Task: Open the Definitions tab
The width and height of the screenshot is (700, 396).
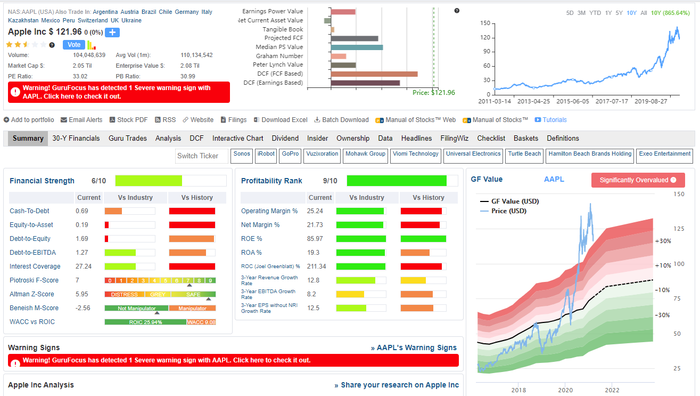Action: [562, 138]
